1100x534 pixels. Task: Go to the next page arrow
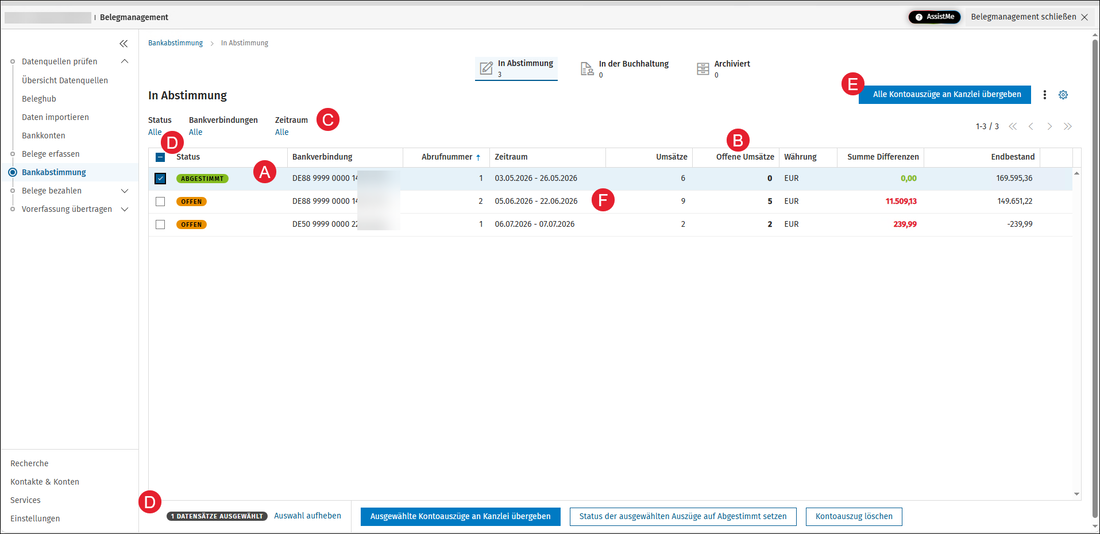pos(1049,126)
